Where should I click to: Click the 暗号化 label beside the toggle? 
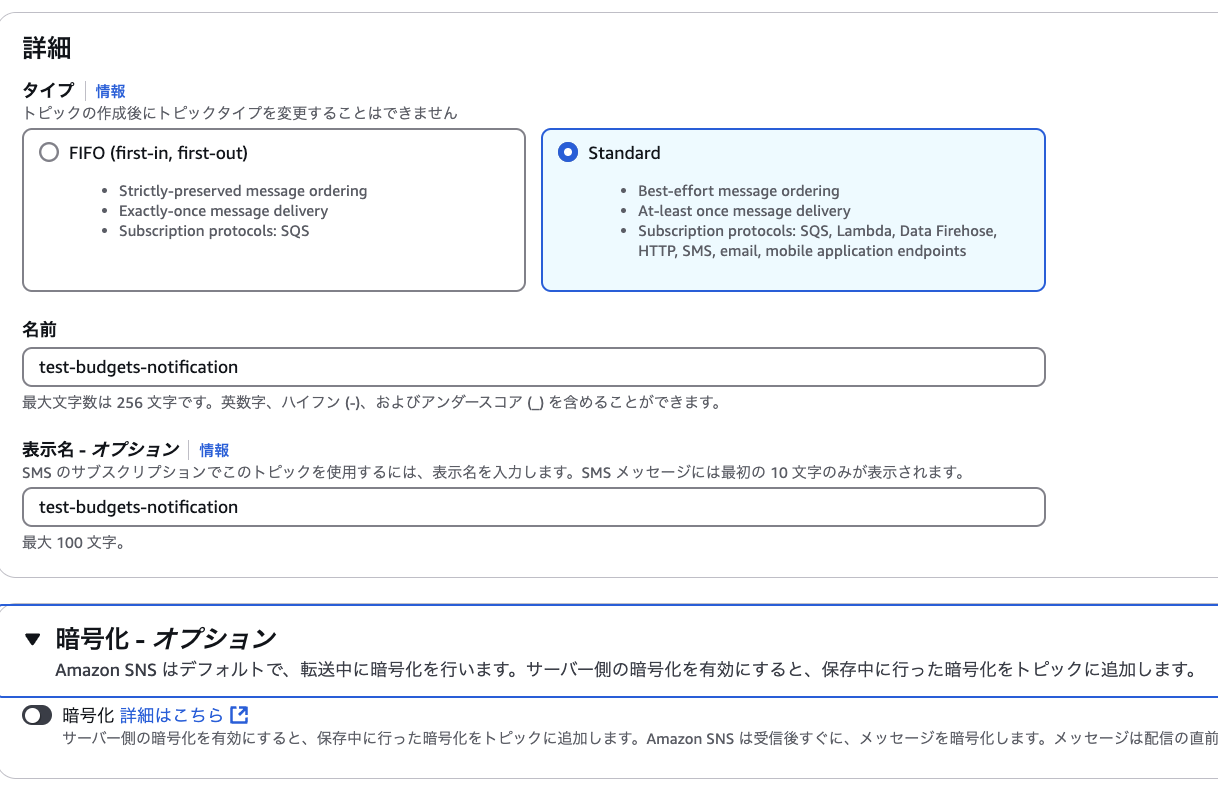pyautogui.click(x=88, y=715)
